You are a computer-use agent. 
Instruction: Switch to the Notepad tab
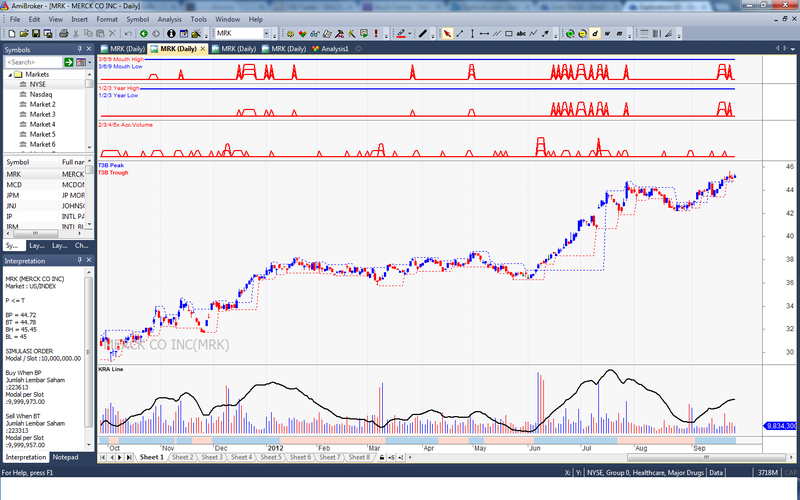click(x=65, y=457)
